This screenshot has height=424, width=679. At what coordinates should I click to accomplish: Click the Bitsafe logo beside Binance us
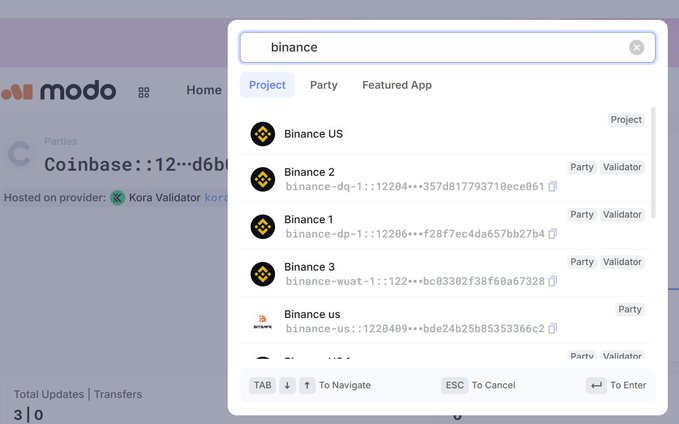[262, 322]
